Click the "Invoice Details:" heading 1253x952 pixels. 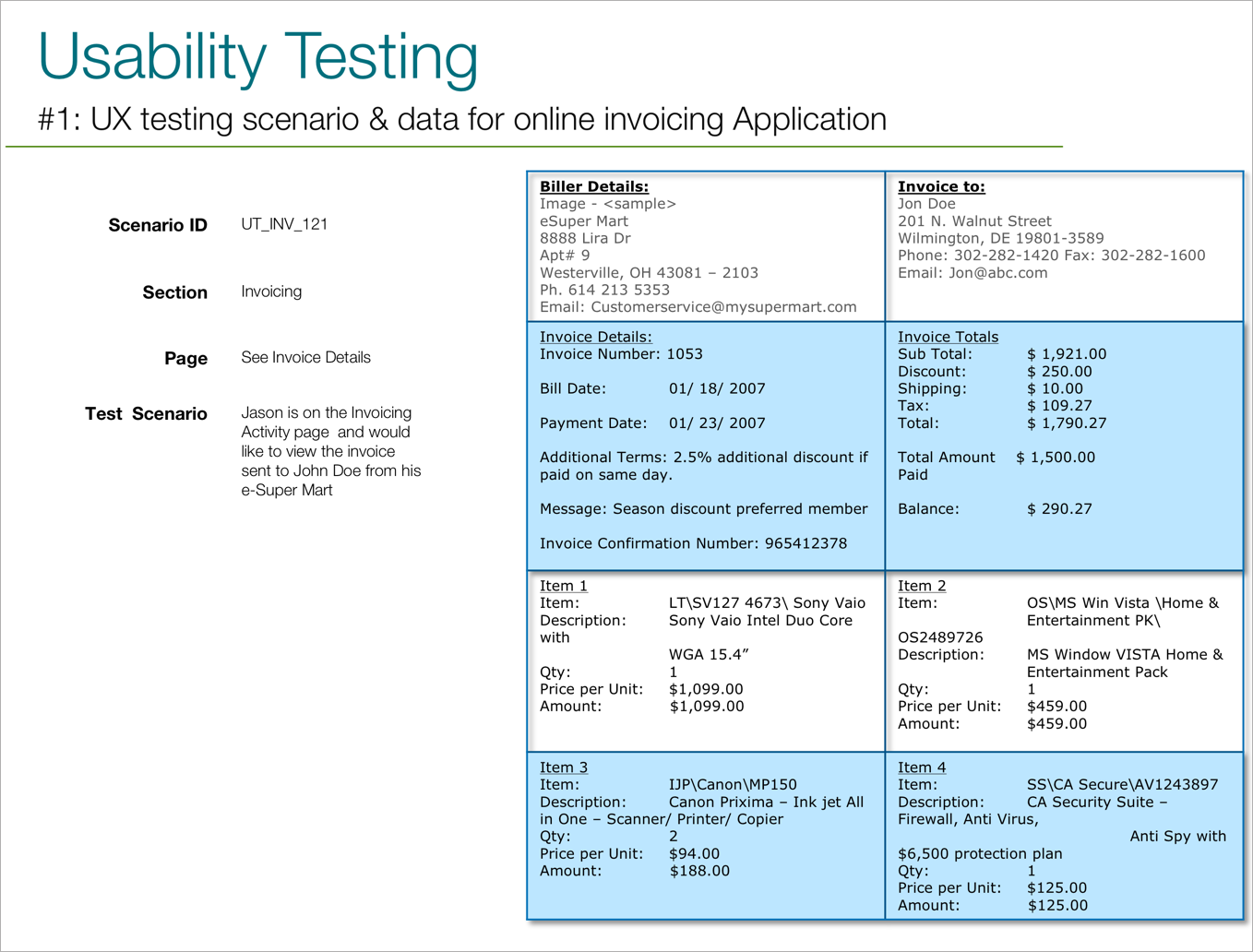(595, 337)
